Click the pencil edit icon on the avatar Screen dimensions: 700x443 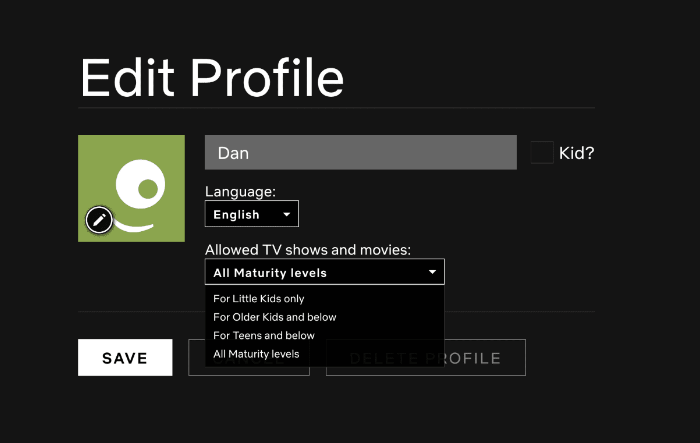click(99, 219)
